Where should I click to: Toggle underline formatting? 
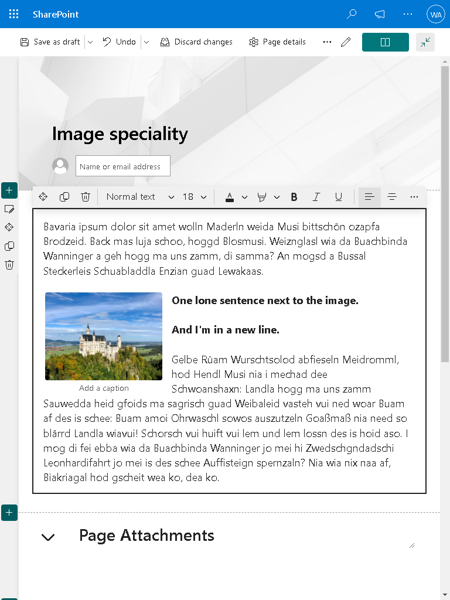(x=338, y=197)
